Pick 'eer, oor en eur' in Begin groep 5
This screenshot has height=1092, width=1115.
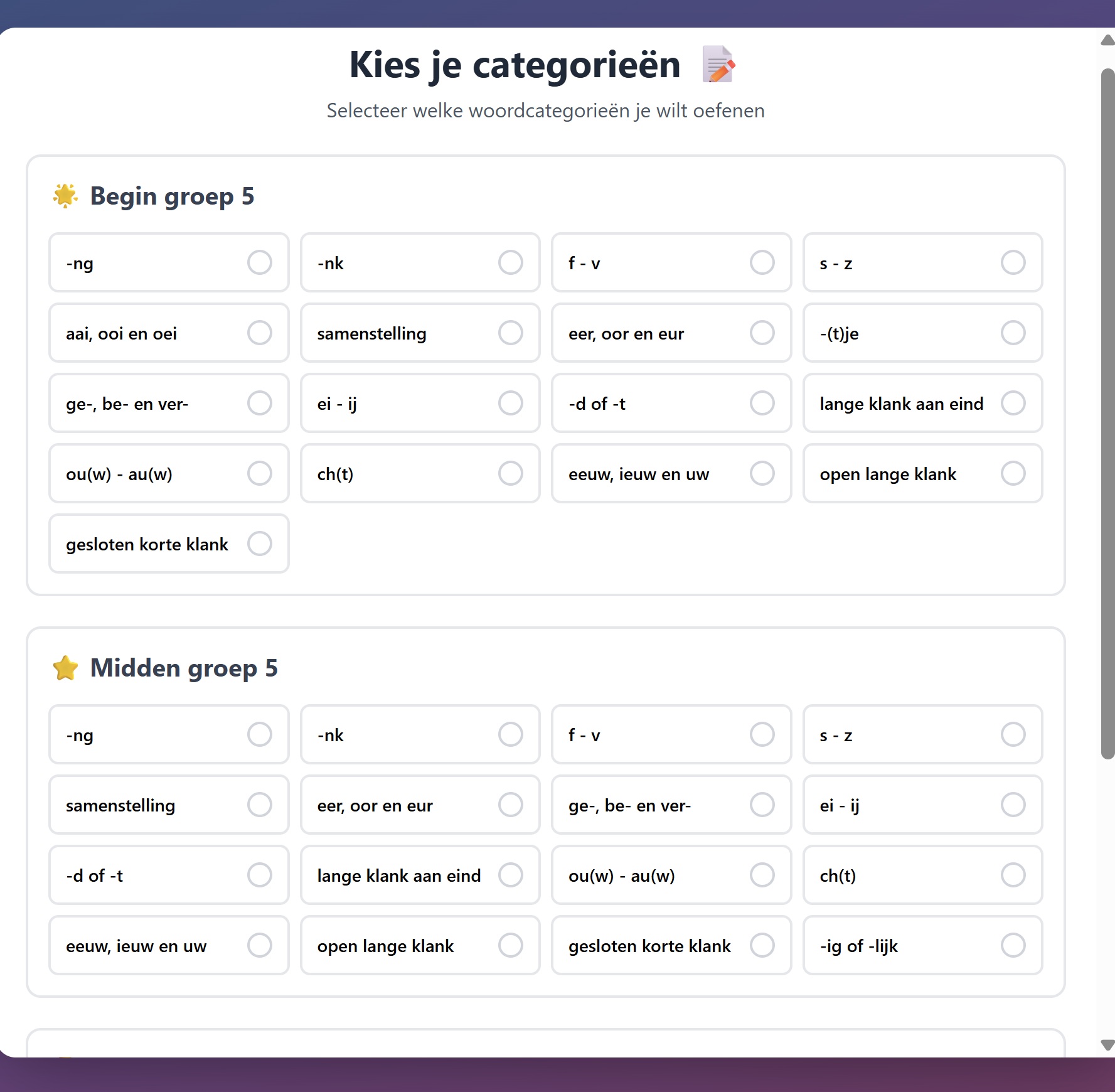tap(671, 333)
